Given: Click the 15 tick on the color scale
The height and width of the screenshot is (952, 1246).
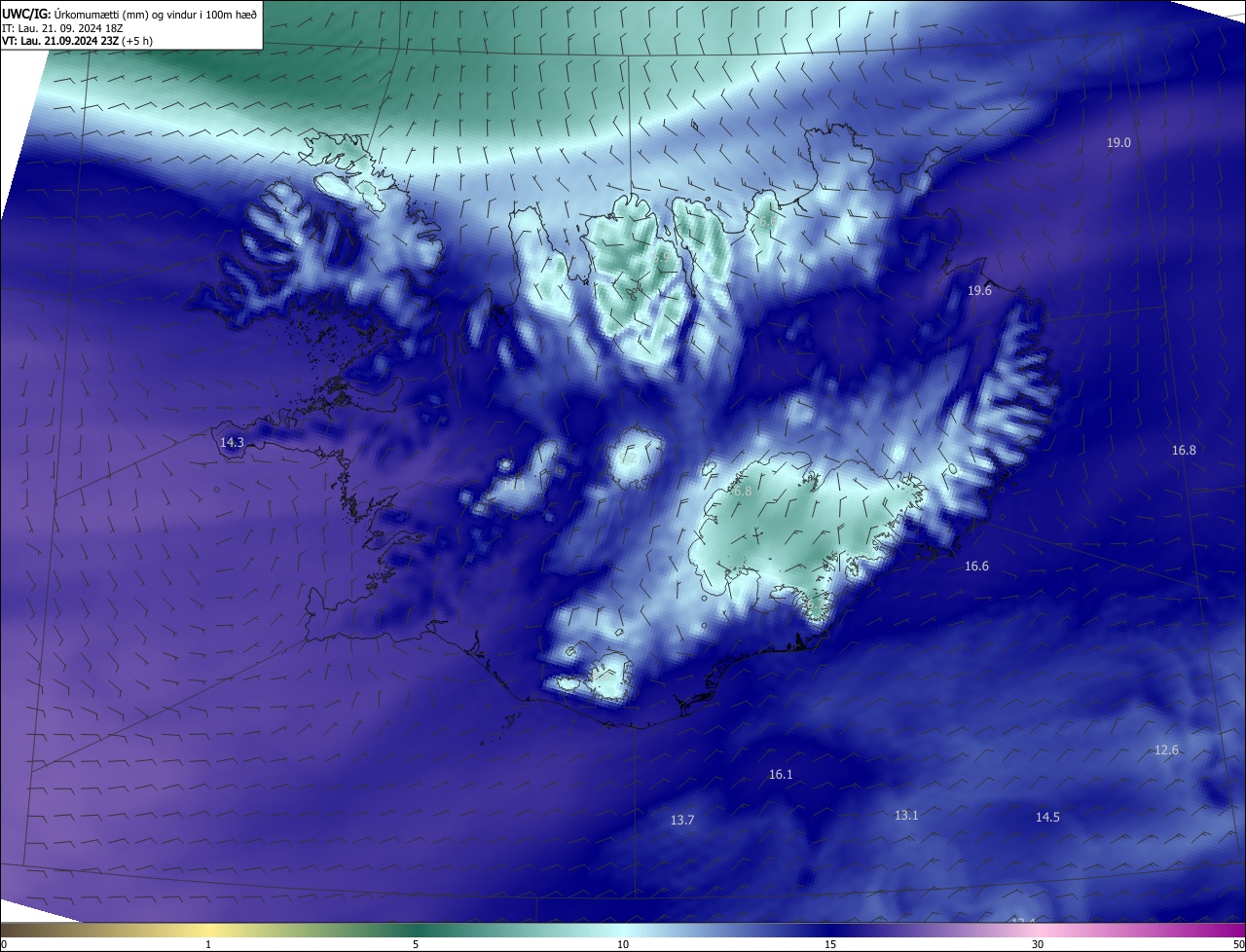Looking at the screenshot, I should (x=830, y=944).
